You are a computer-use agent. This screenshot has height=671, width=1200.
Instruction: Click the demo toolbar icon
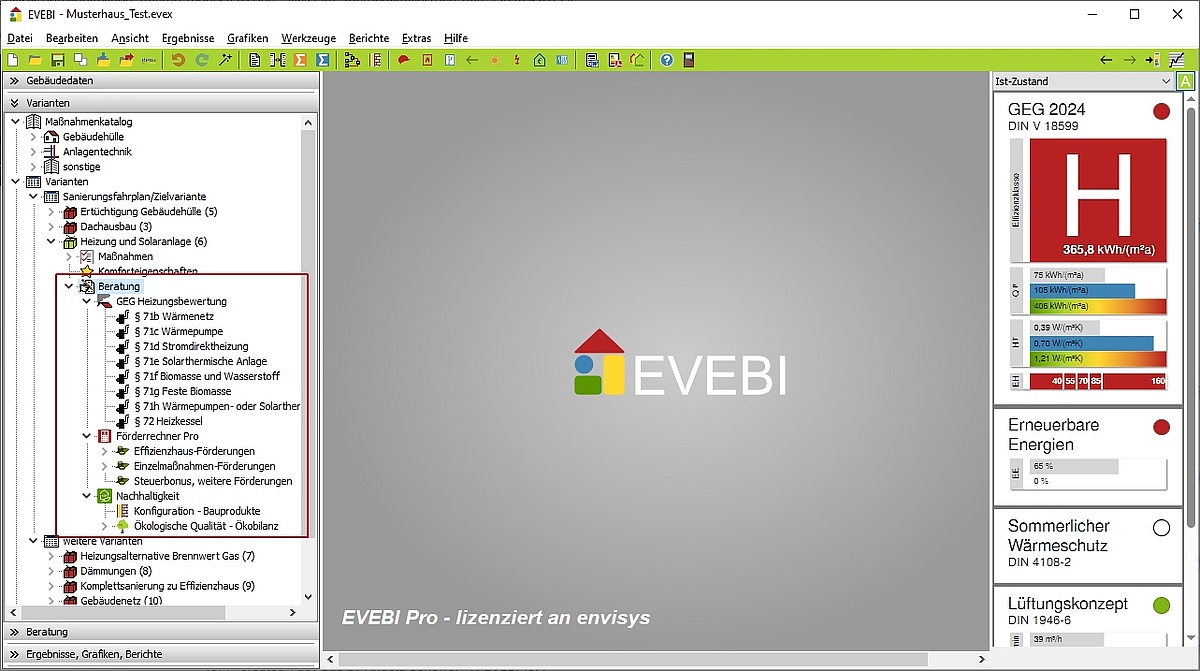pyautogui.click(x=150, y=60)
